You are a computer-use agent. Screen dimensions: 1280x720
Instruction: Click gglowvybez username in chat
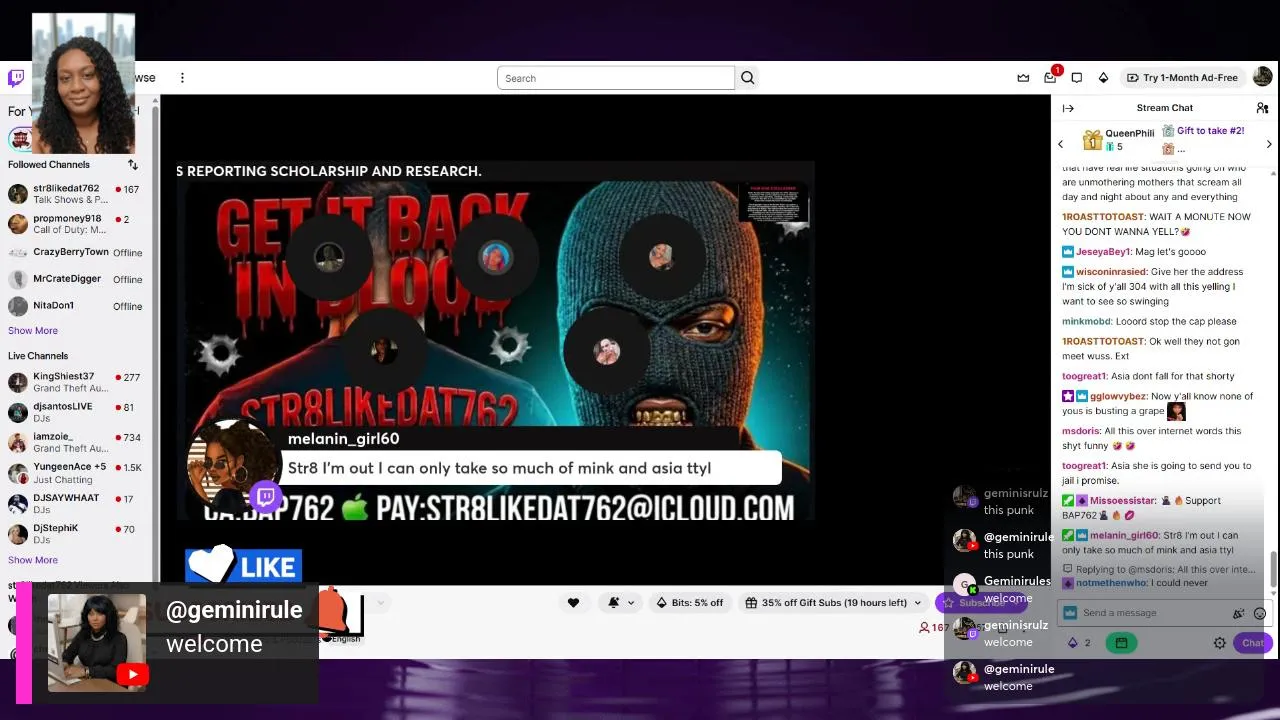click(x=1119, y=396)
